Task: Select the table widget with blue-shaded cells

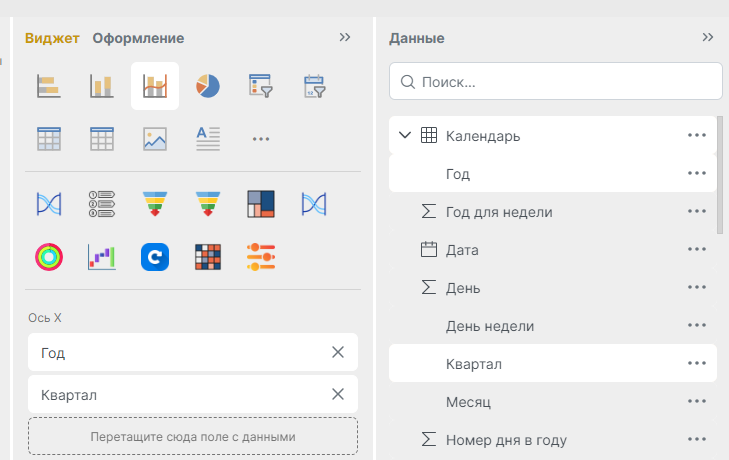Action: (49, 139)
